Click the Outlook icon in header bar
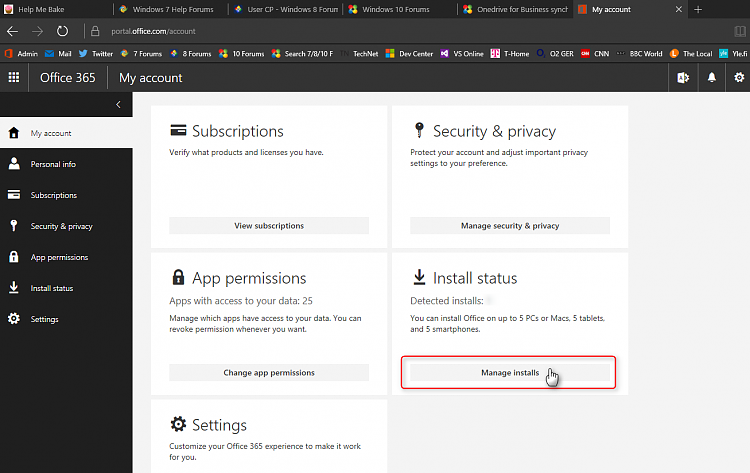This screenshot has height=473, width=750. pos(683,77)
